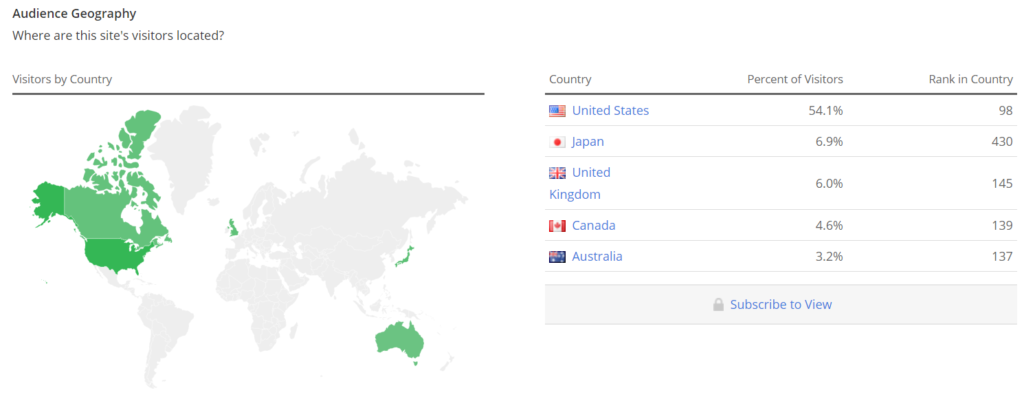Select the United States on the map
This screenshot has width=1024, height=408.
(114, 257)
